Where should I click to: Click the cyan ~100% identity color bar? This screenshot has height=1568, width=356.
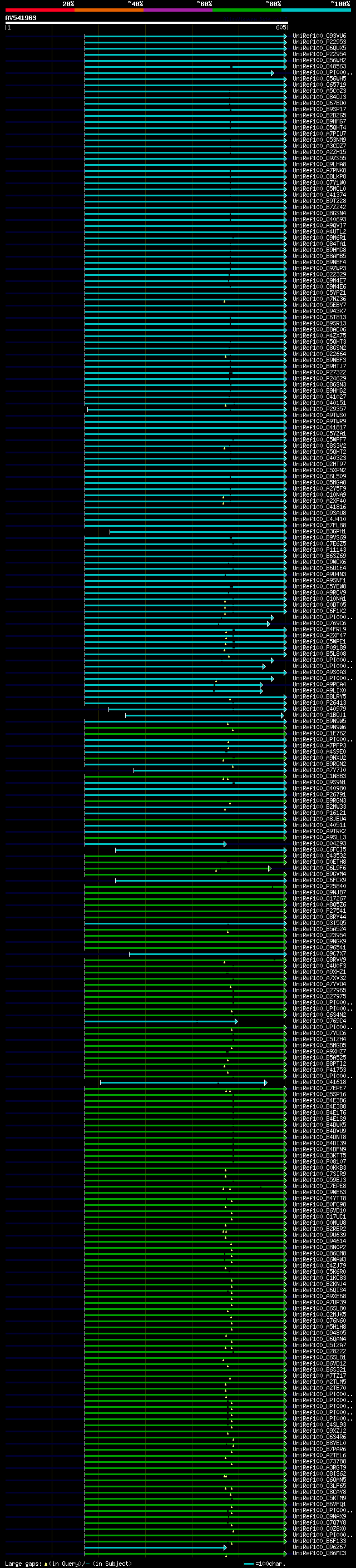[316, 10]
